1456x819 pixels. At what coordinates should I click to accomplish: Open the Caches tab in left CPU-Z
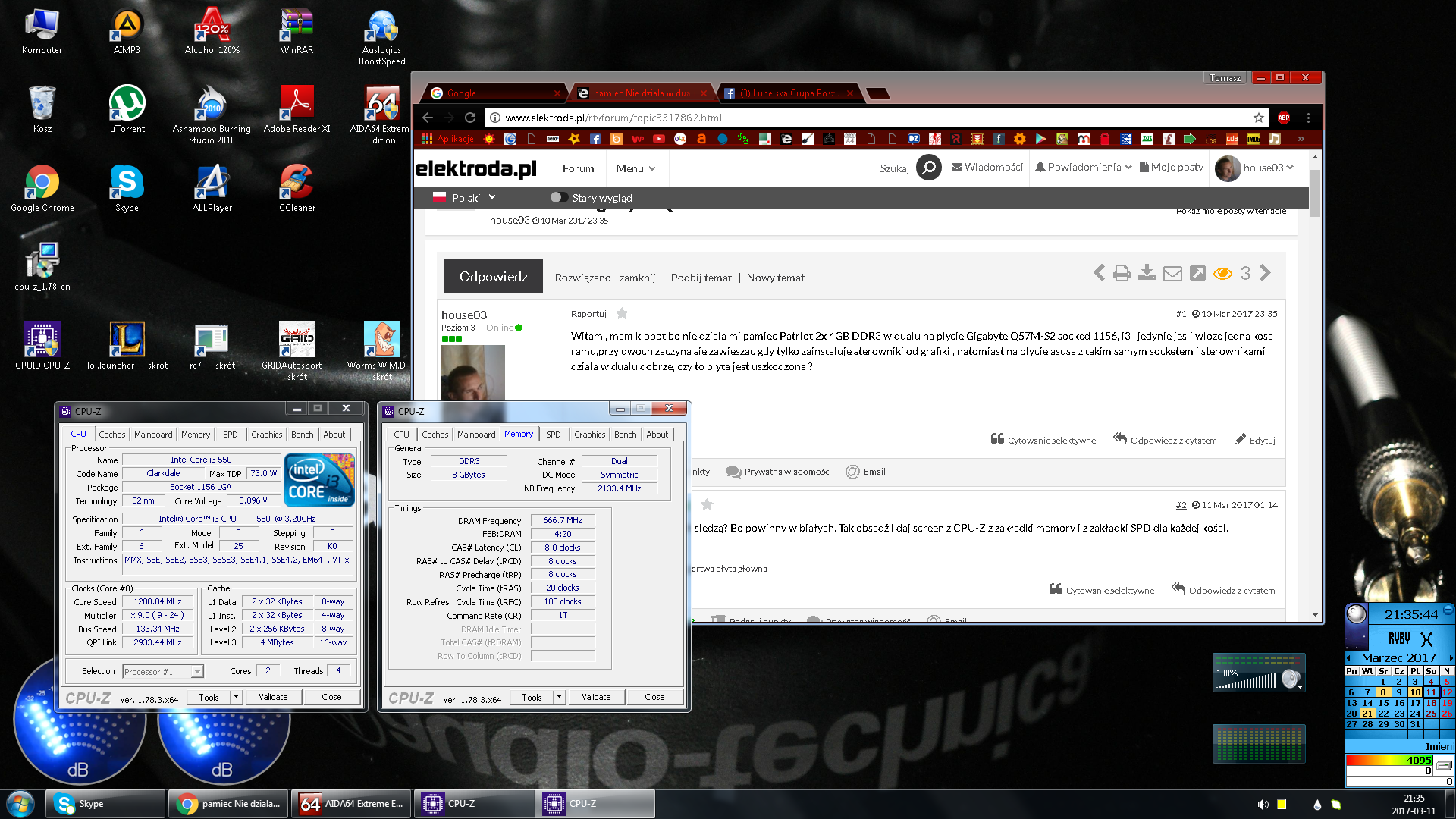[x=111, y=435]
